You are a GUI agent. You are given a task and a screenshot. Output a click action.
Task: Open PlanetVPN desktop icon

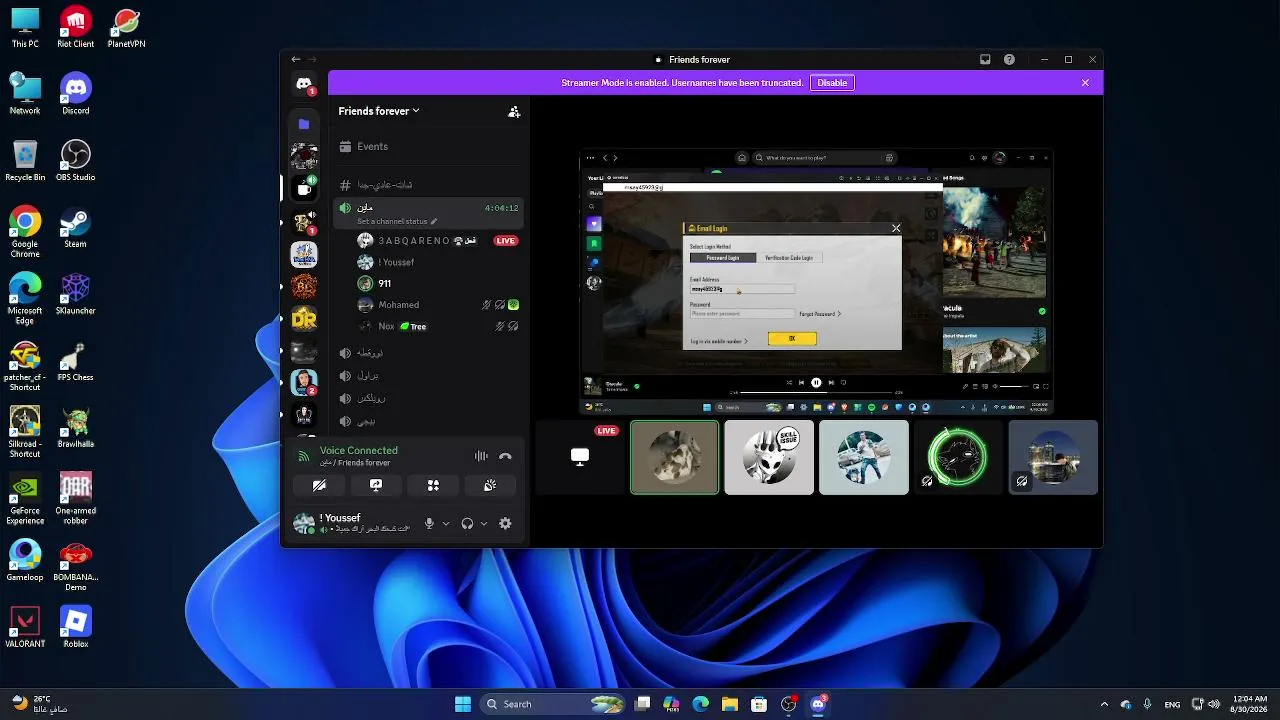127,28
